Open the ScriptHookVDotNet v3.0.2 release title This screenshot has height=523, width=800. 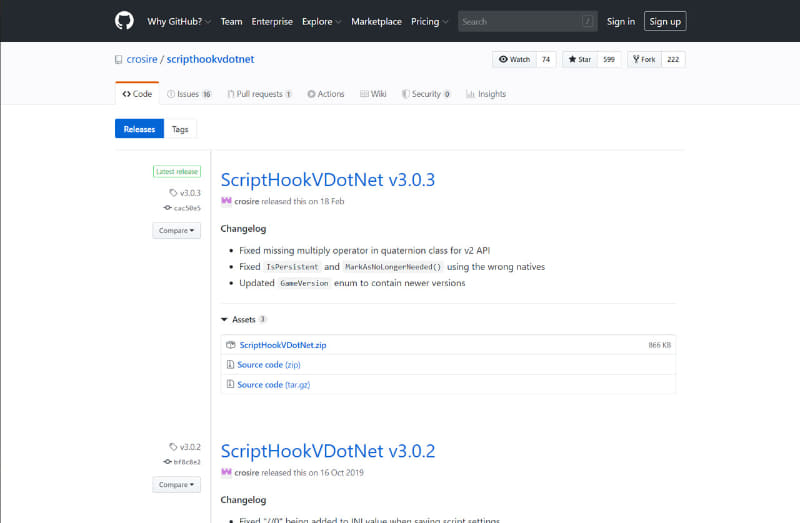tap(328, 451)
